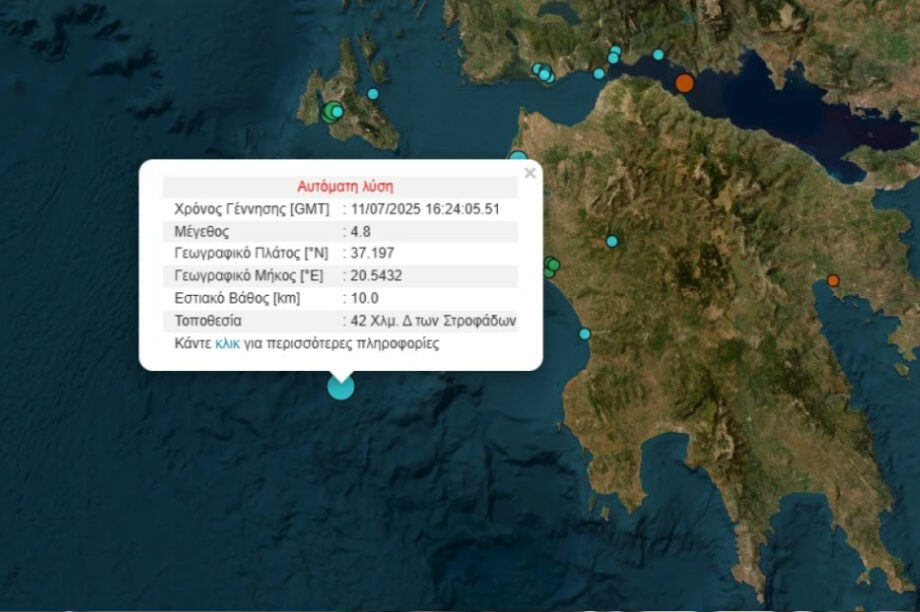Select the green marker cluster on Kefalonia
The height and width of the screenshot is (612, 920).
pyautogui.click(x=332, y=111)
